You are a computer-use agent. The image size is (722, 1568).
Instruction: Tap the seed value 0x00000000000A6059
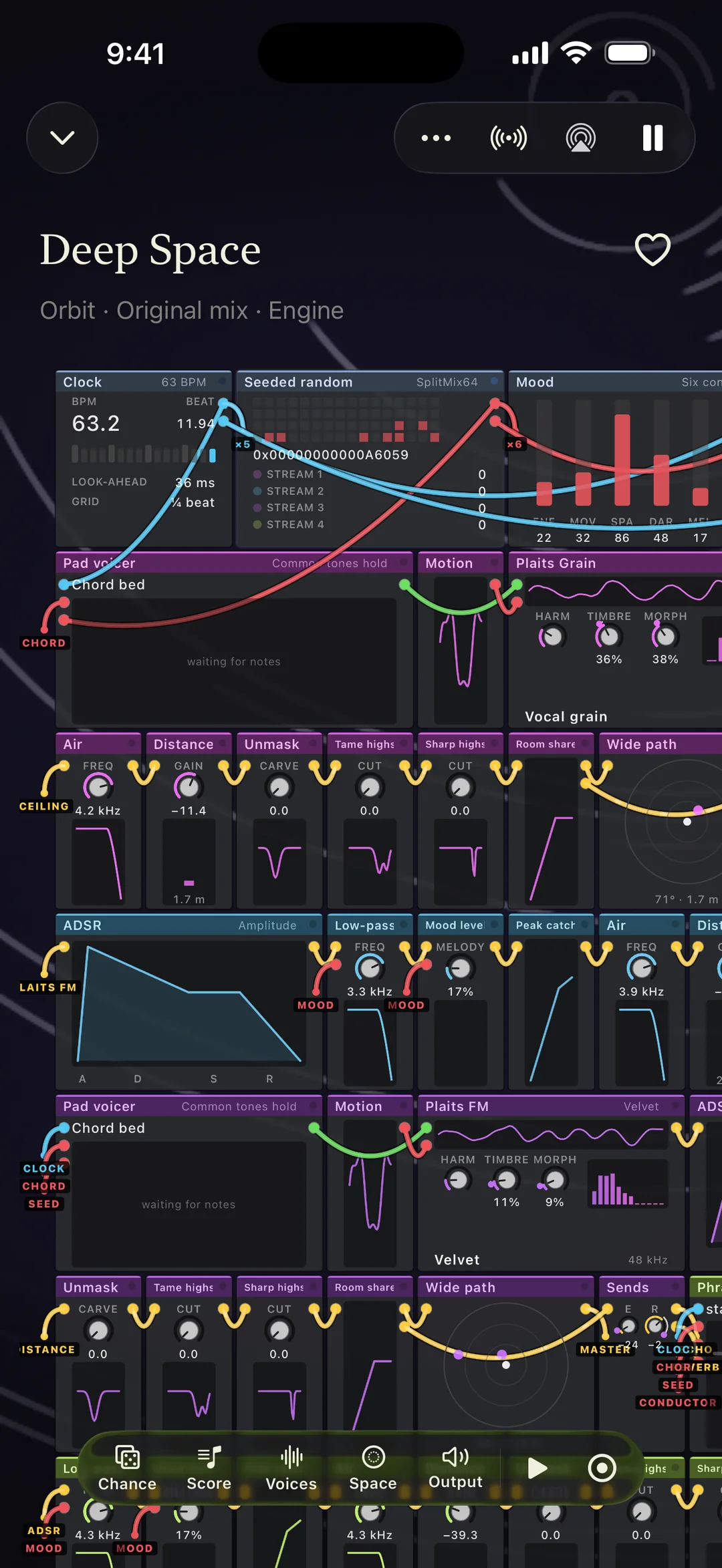pyautogui.click(x=331, y=455)
